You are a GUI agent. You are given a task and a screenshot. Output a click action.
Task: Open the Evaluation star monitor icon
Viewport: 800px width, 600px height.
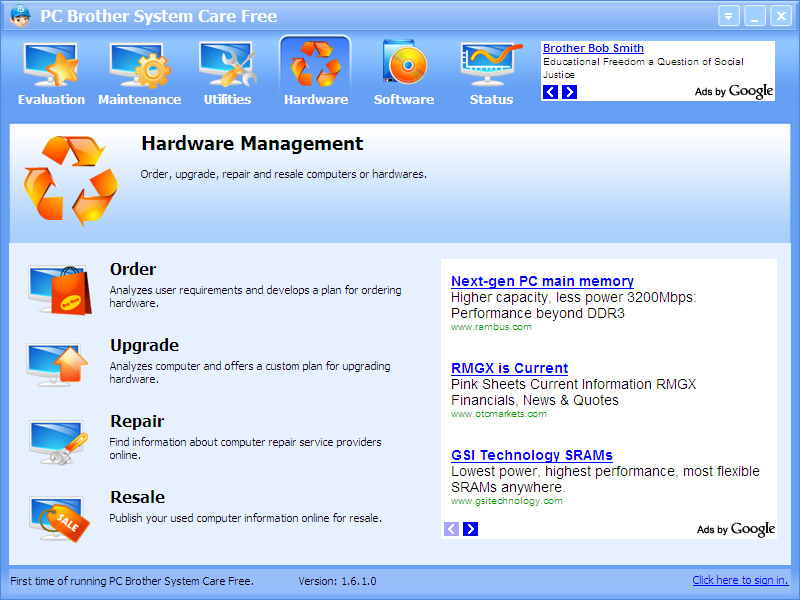(x=51, y=65)
